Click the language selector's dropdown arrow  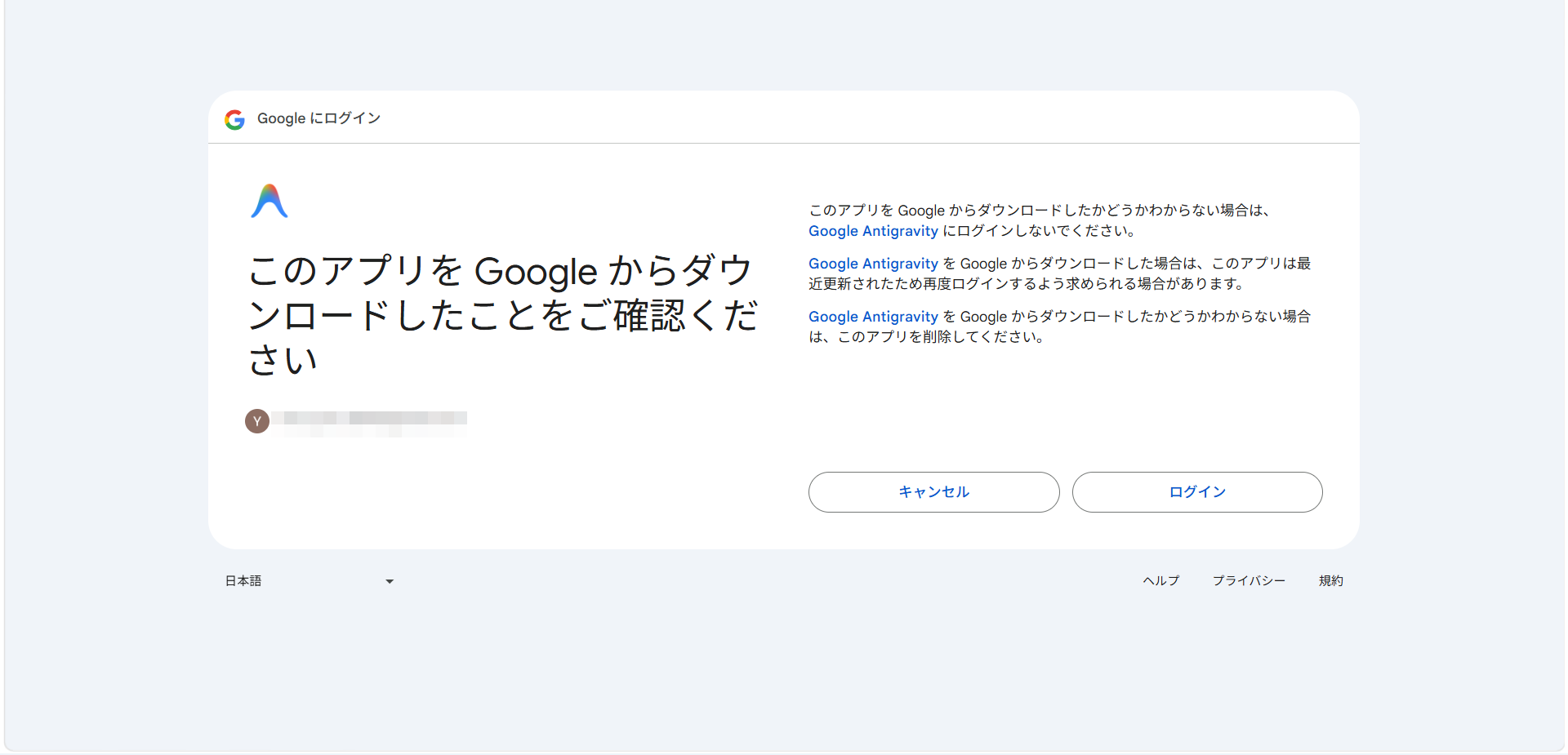[x=390, y=581]
